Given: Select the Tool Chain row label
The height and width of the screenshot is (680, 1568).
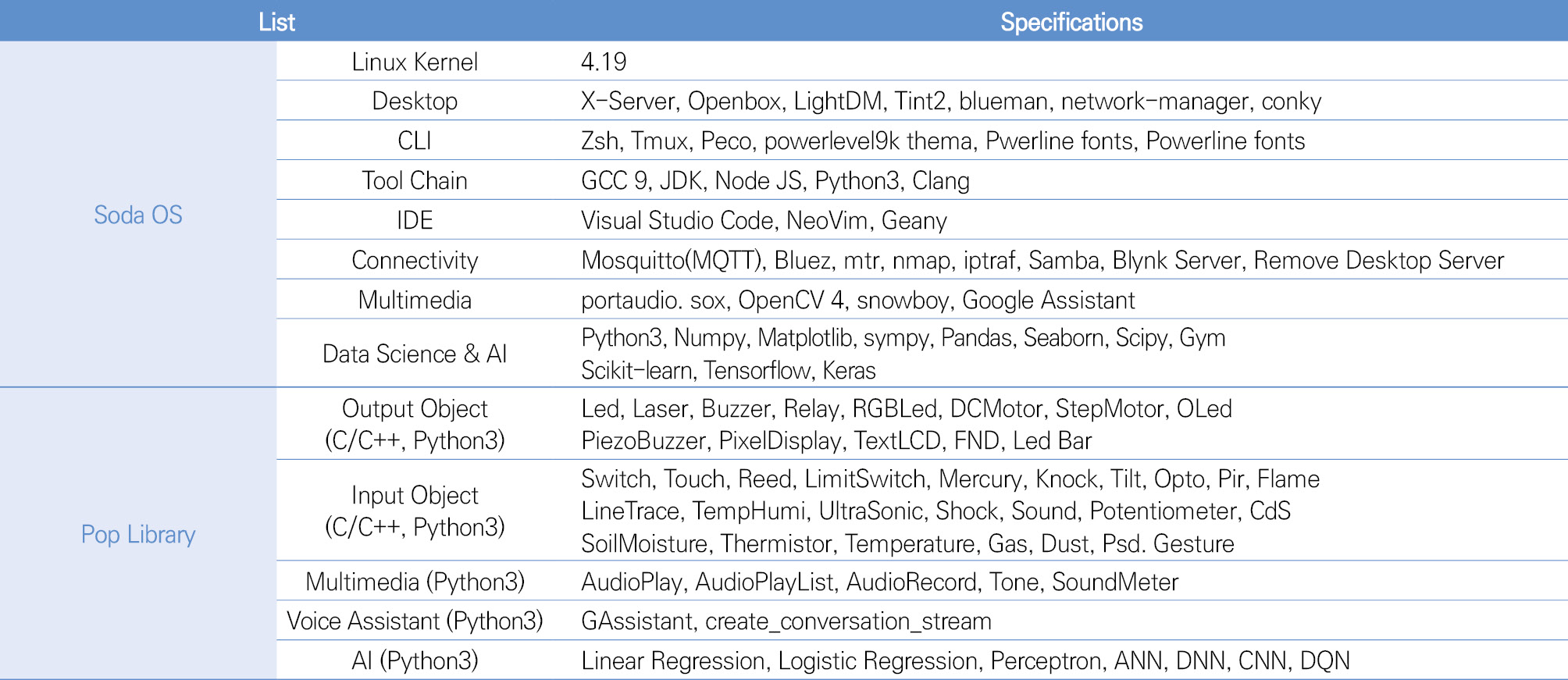Looking at the screenshot, I should 414,180.
